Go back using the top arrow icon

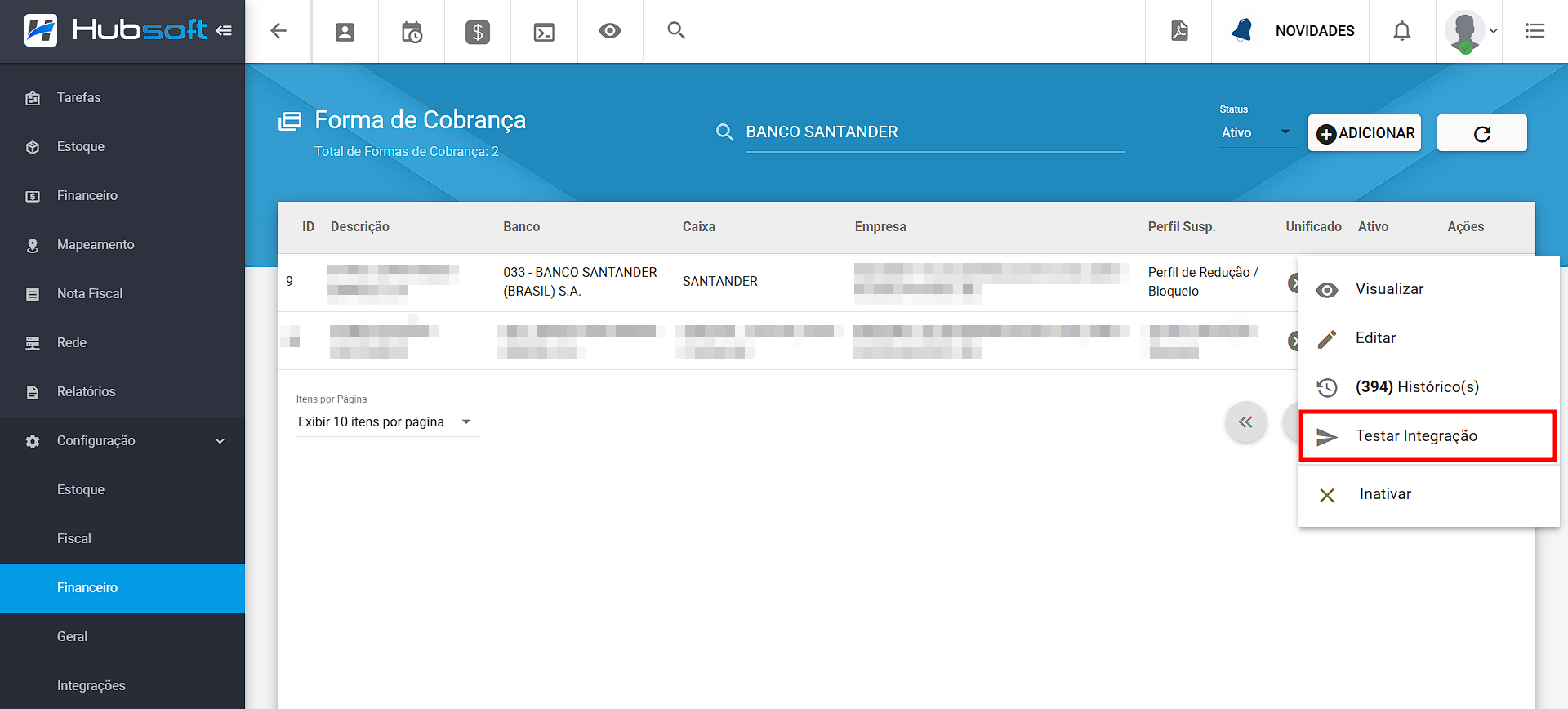(278, 31)
